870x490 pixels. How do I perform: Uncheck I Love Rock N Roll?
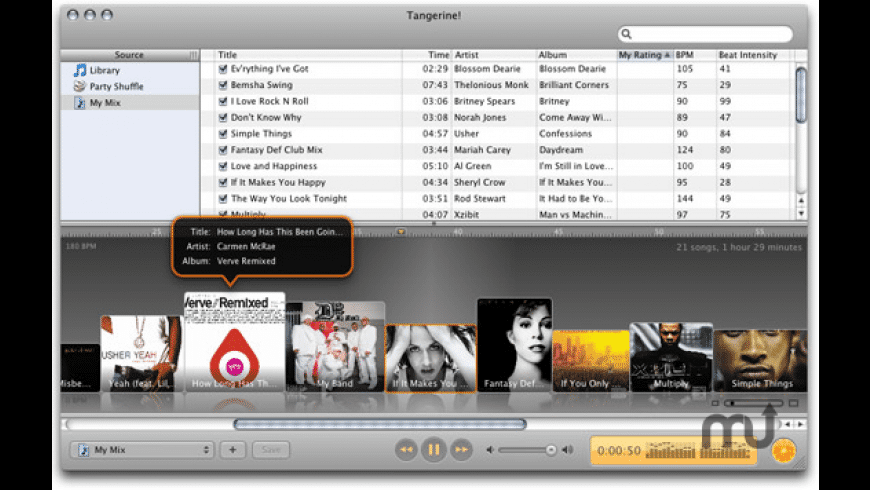point(222,101)
